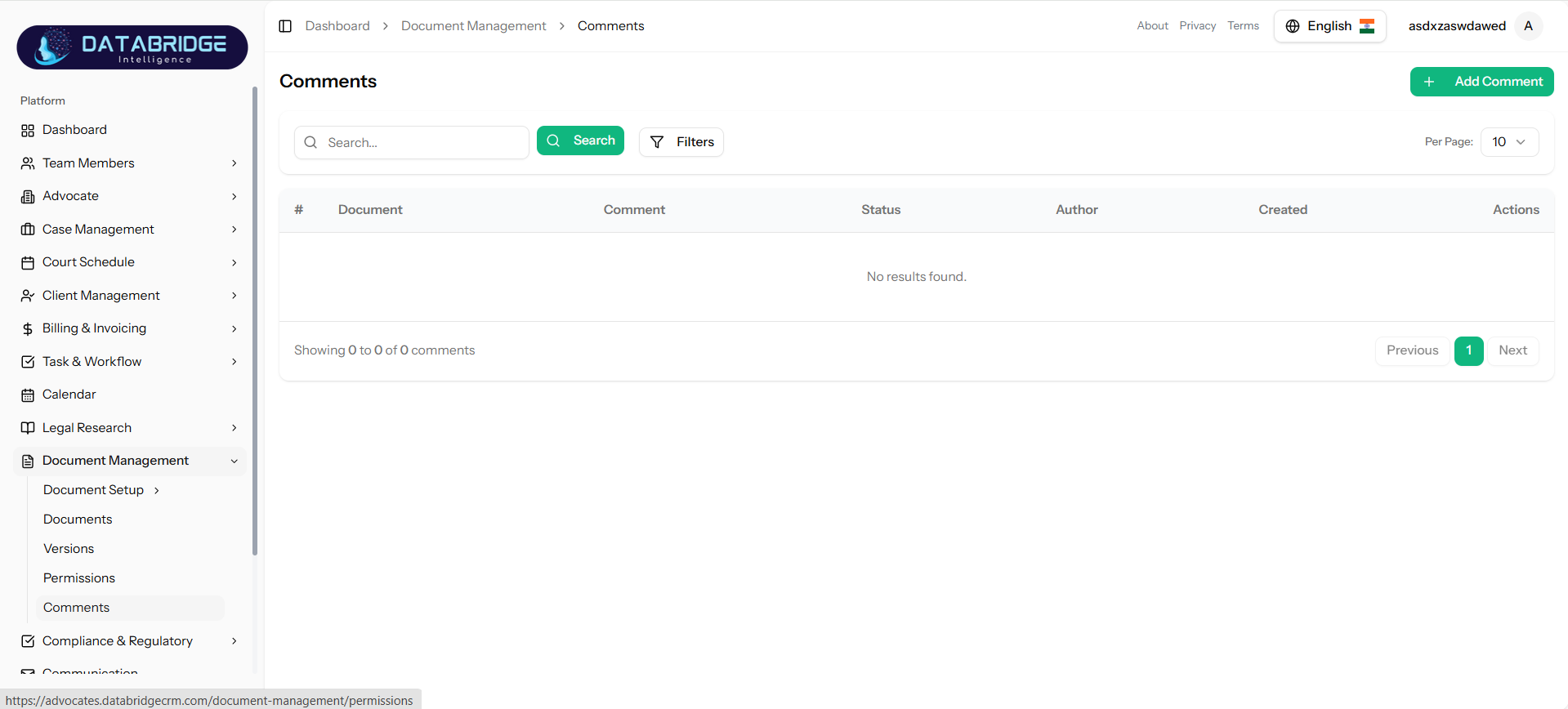Expand the Document Setup submenu arrow
This screenshot has height=709, width=1568.
[x=157, y=490]
